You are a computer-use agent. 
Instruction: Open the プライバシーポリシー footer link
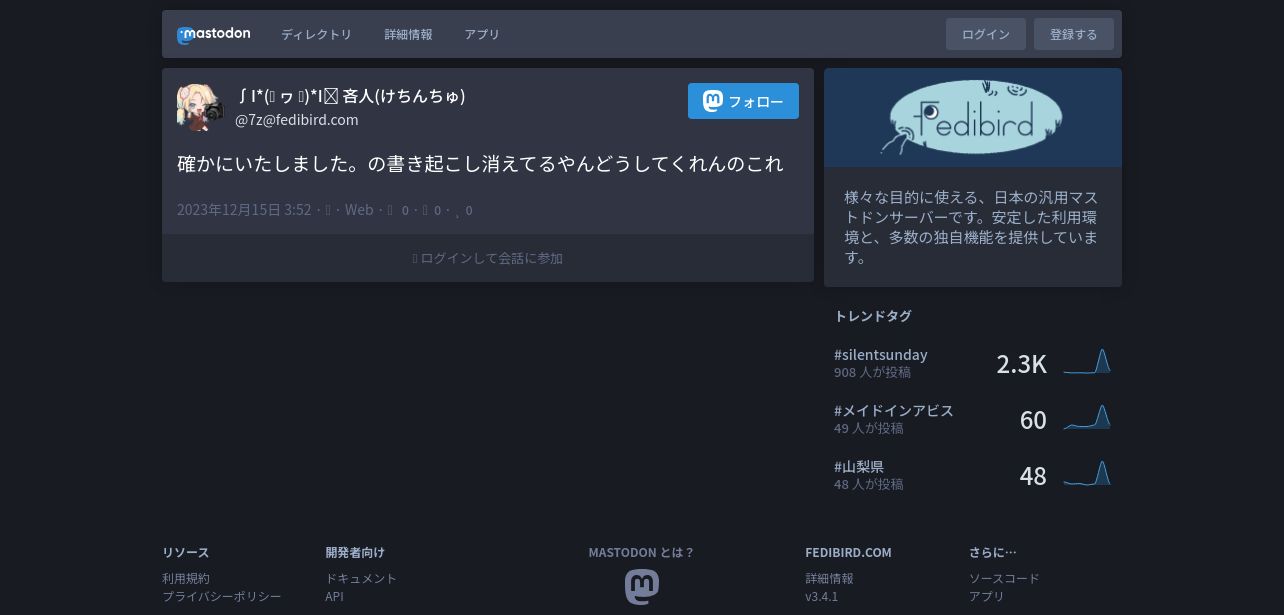click(222, 596)
